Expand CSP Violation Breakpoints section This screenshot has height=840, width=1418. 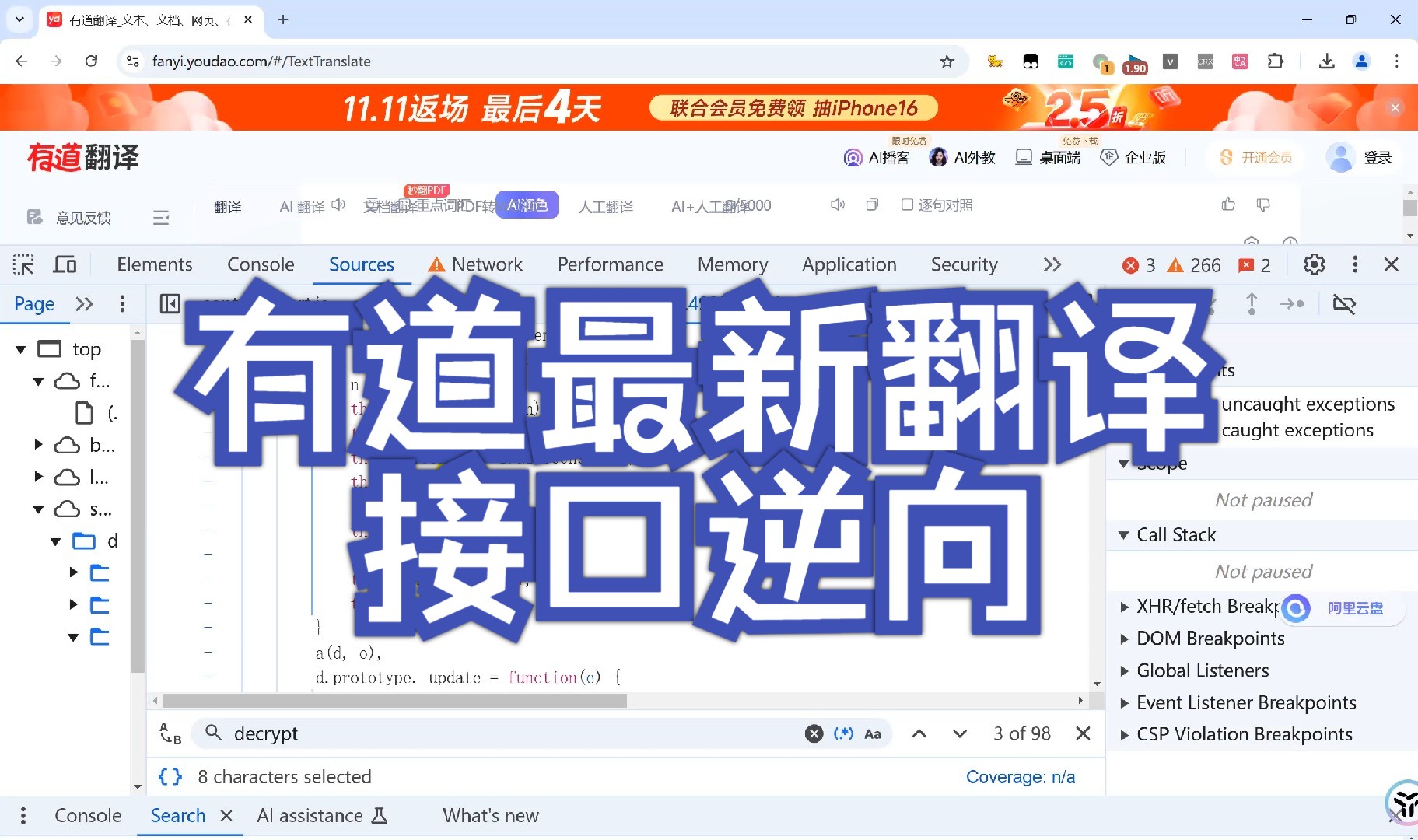click(x=1123, y=735)
